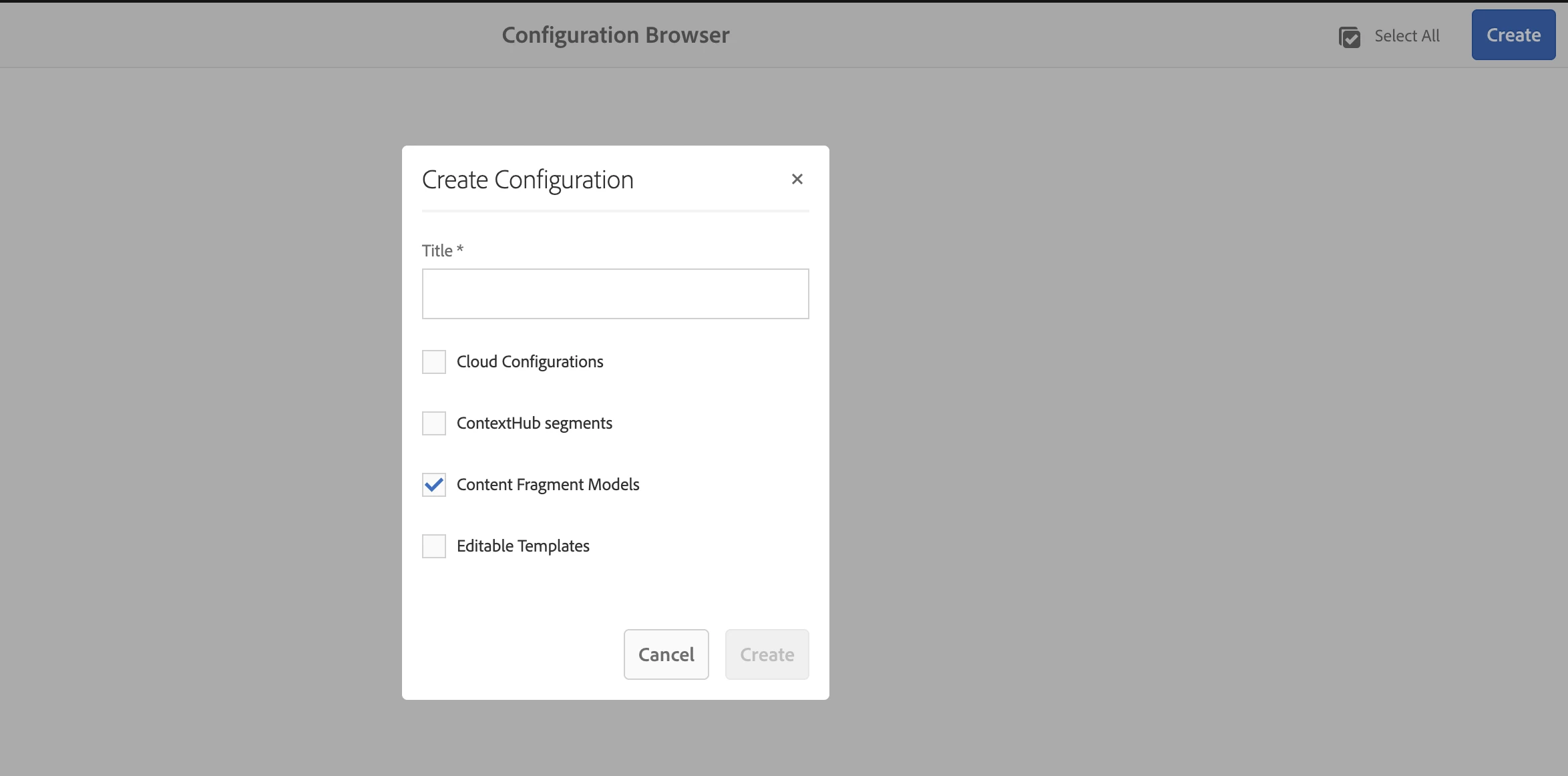Click the ContextHub segments label text
The height and width of the screenshot is (776, 1568).
pyautogui.click(x=534, y=423)
